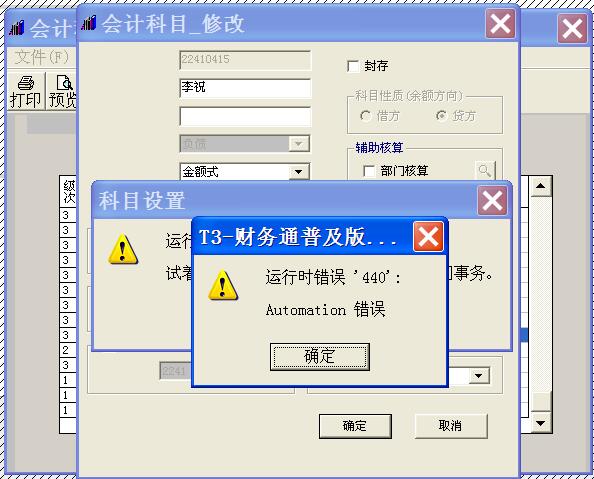This screenshot has width=594, height=479.
Task: Check the 部门核算 checkbox
Action: tap(369, 171)
